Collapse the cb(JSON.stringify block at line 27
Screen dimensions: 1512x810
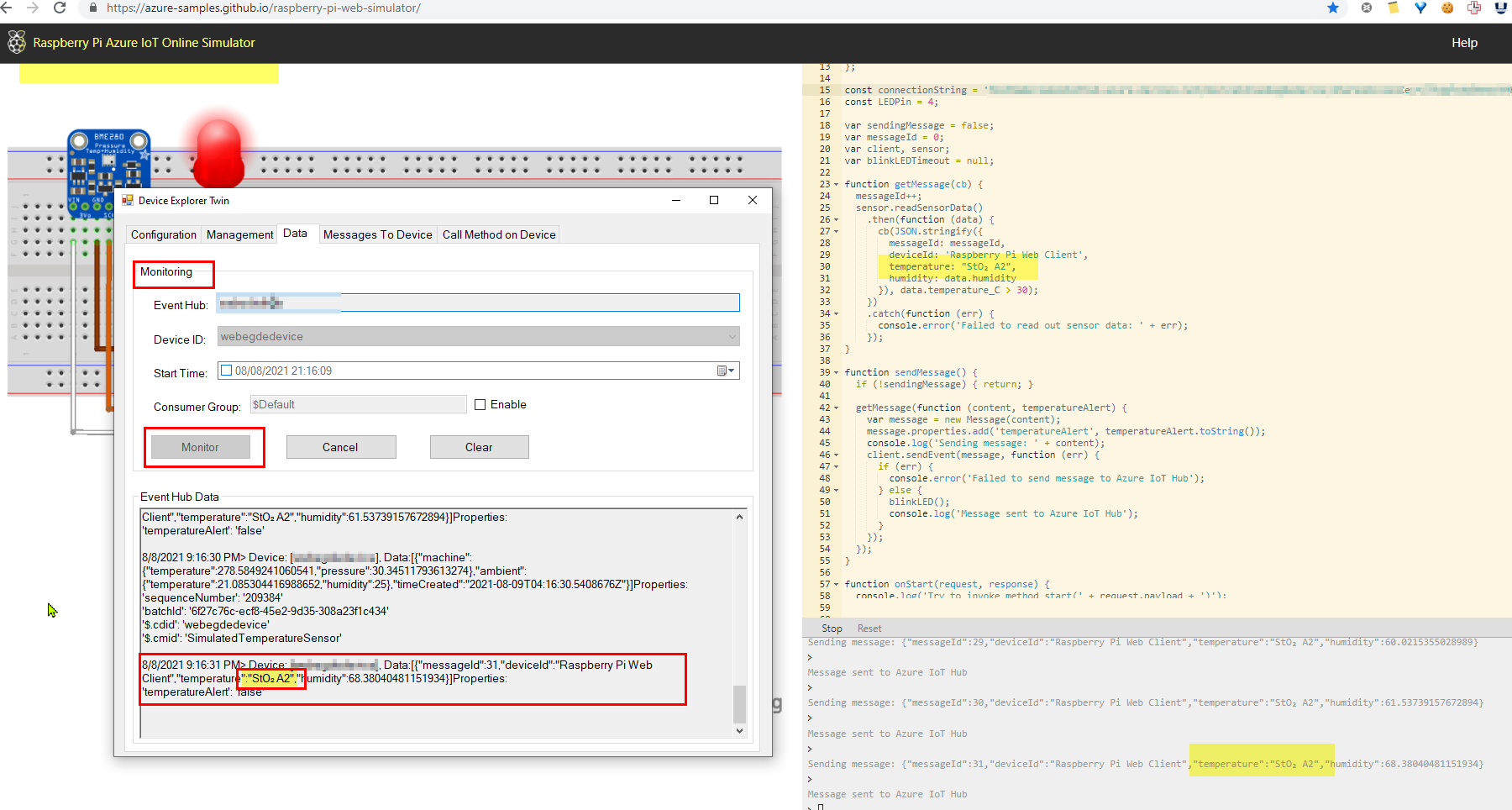click(x=836, y=231)
